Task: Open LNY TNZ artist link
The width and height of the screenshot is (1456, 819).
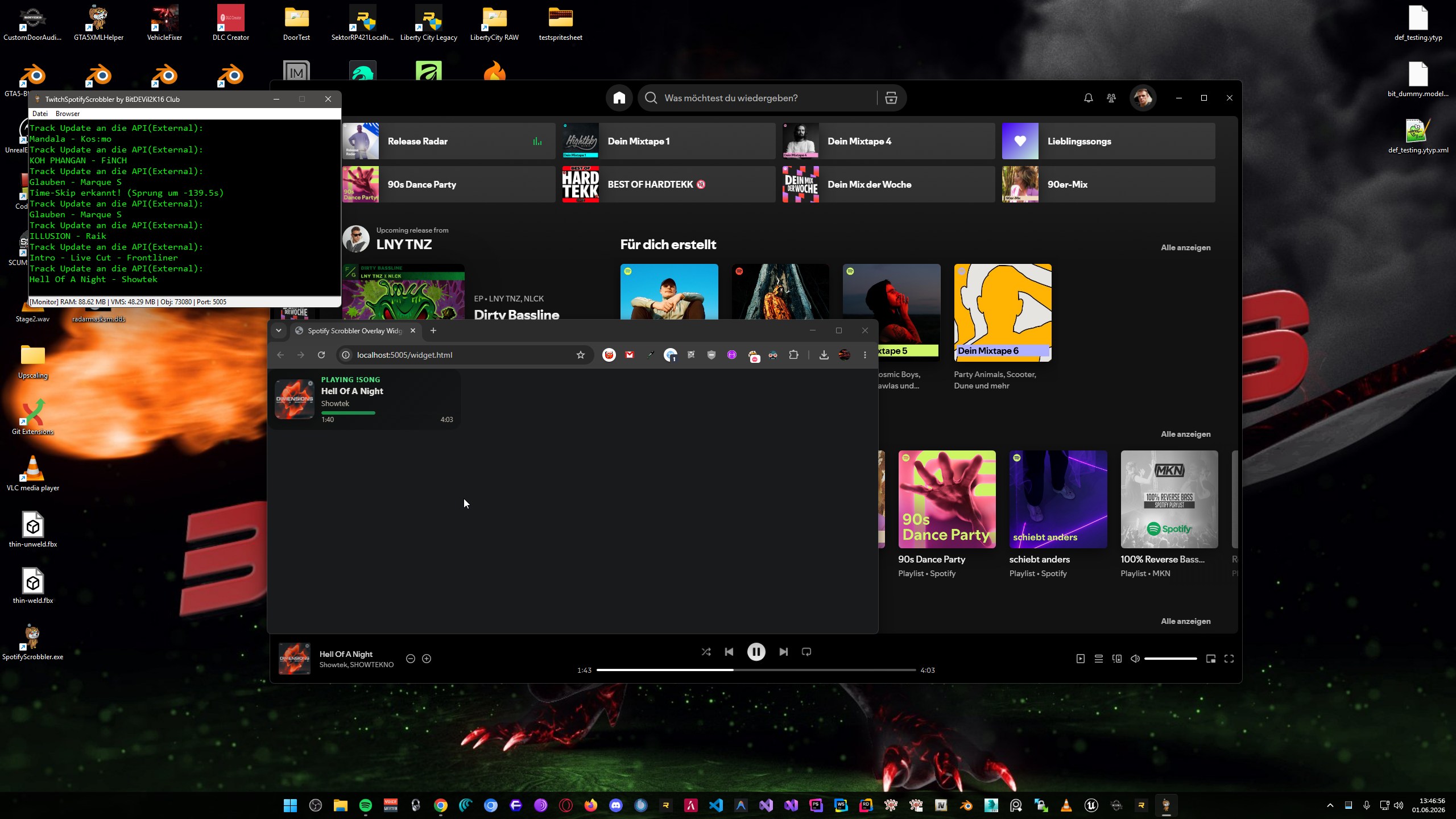Action: click(404, 245)
